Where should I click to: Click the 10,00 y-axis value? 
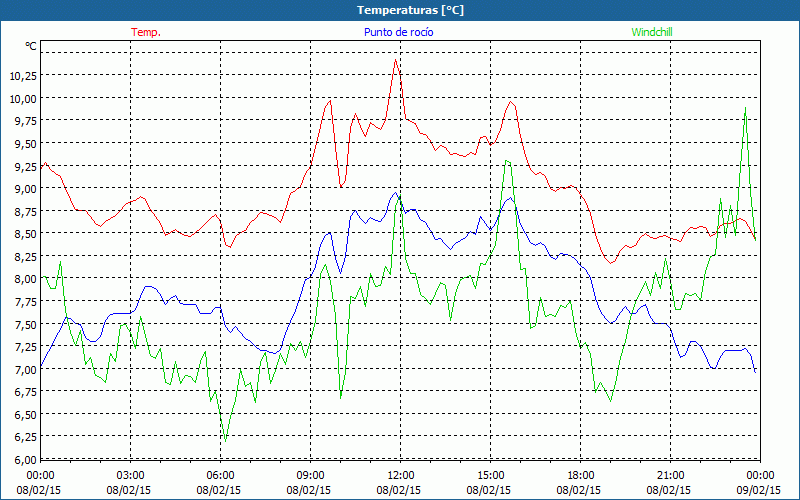pos(23,98)
